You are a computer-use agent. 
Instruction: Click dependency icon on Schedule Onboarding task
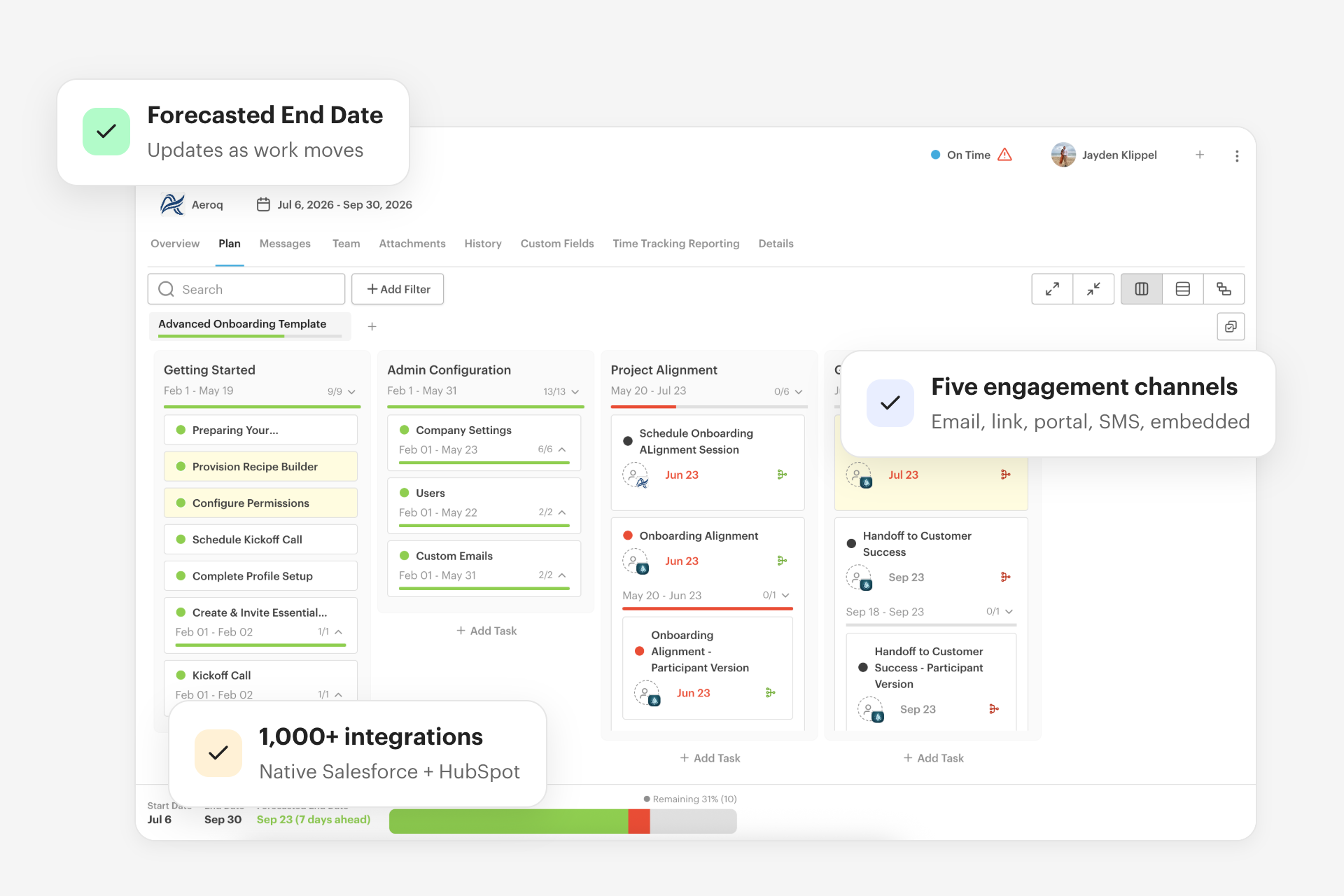click(x=782, y=475)
